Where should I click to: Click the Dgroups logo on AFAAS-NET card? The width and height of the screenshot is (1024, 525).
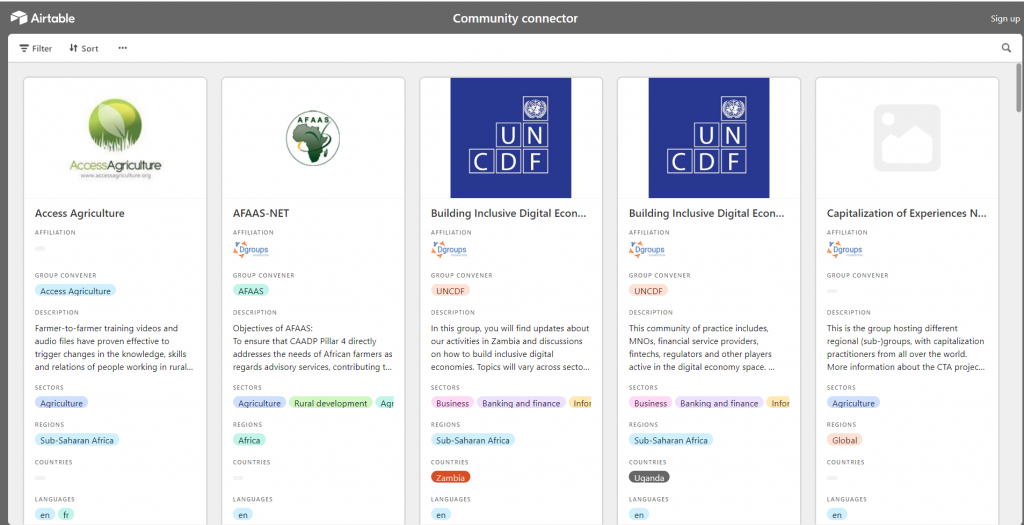click(251, 249)
